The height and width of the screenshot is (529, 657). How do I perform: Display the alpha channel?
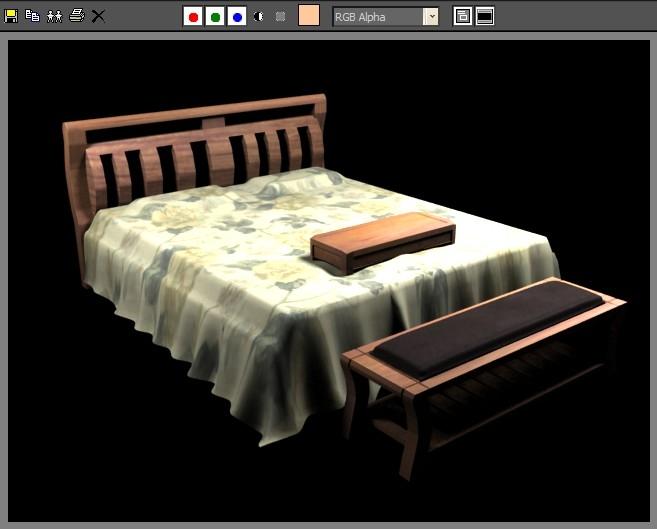(259, 17)
